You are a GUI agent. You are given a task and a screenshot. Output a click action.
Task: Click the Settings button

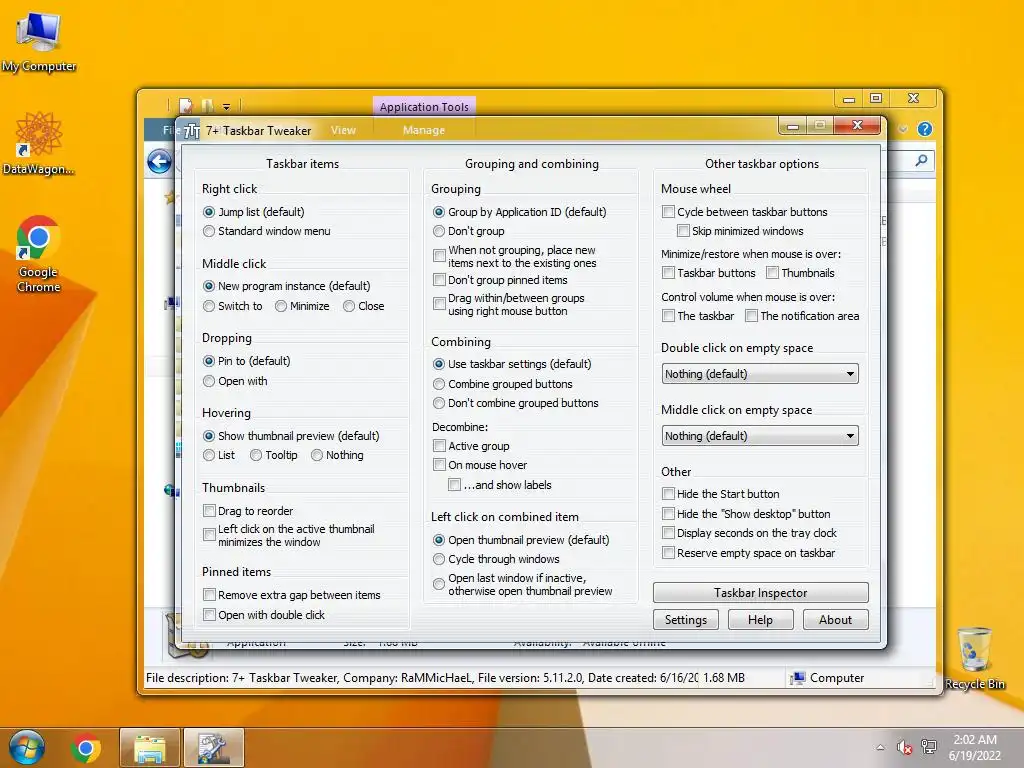(x=686, y=620)
